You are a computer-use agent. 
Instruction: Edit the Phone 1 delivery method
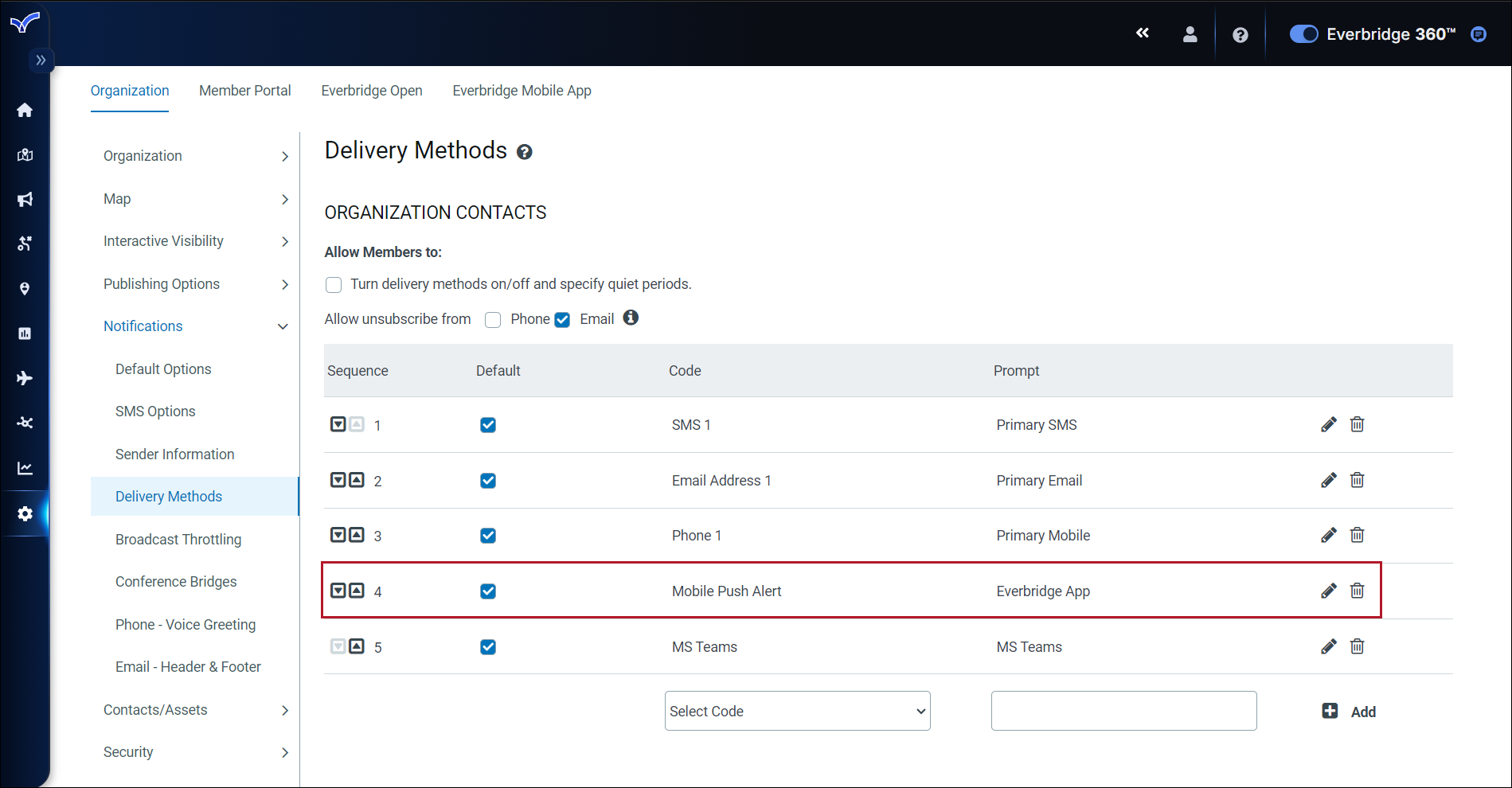coord(1328,535)
